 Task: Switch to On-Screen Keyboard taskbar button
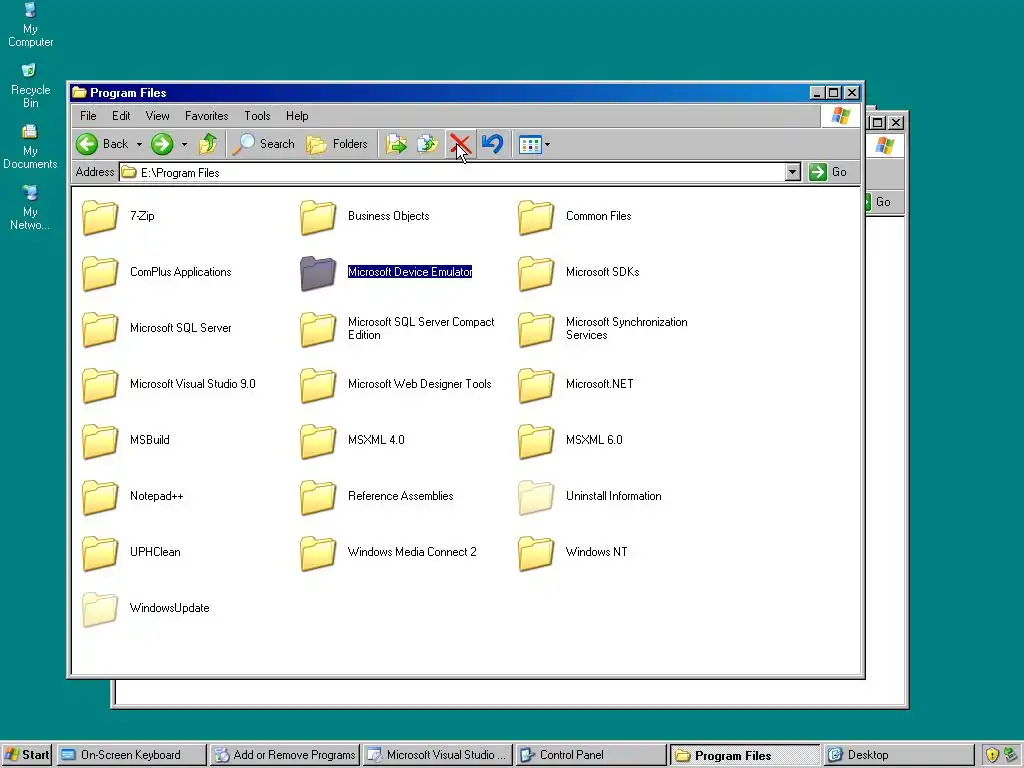coord(131,755)
